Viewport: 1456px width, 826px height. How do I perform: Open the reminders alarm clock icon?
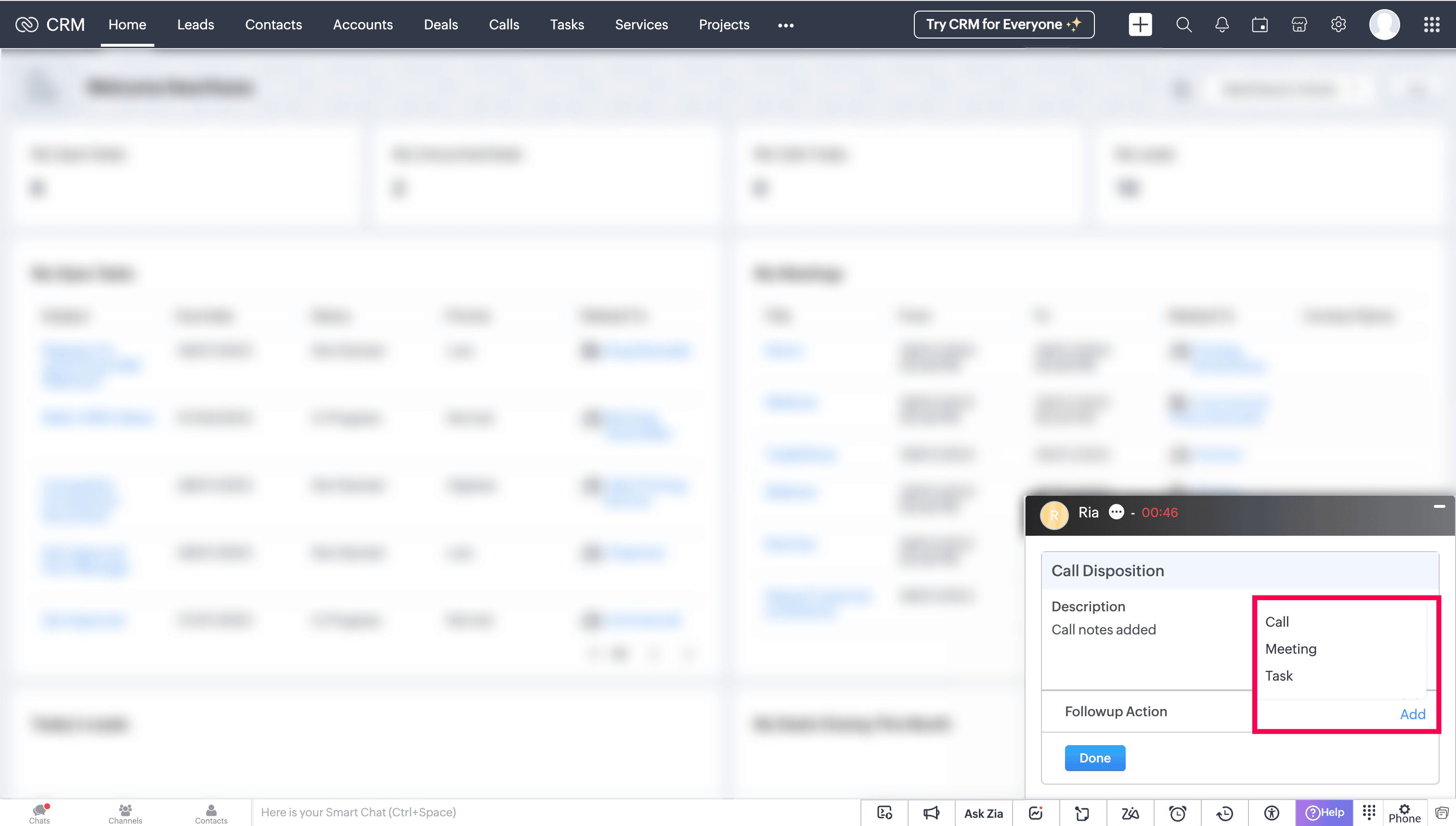point(1177,813)
